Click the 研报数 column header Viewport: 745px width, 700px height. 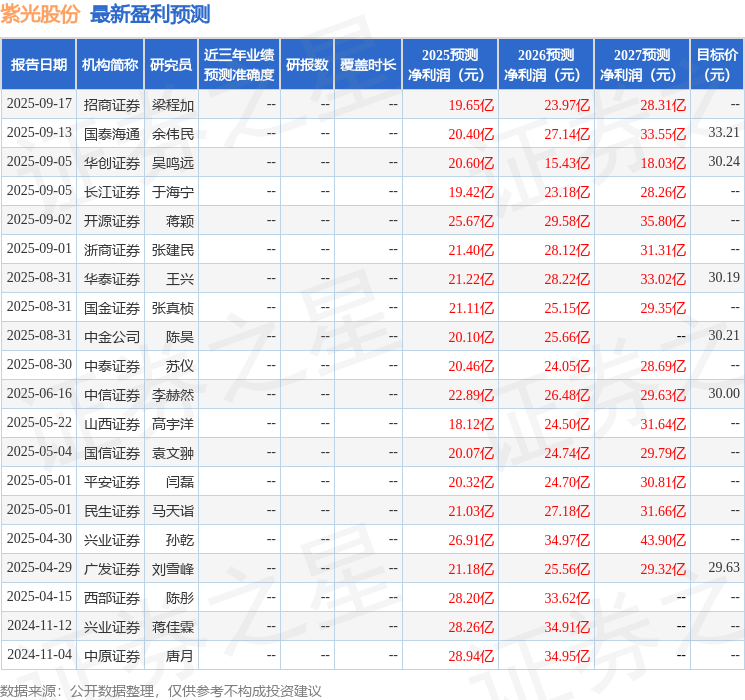coord(307,65)
